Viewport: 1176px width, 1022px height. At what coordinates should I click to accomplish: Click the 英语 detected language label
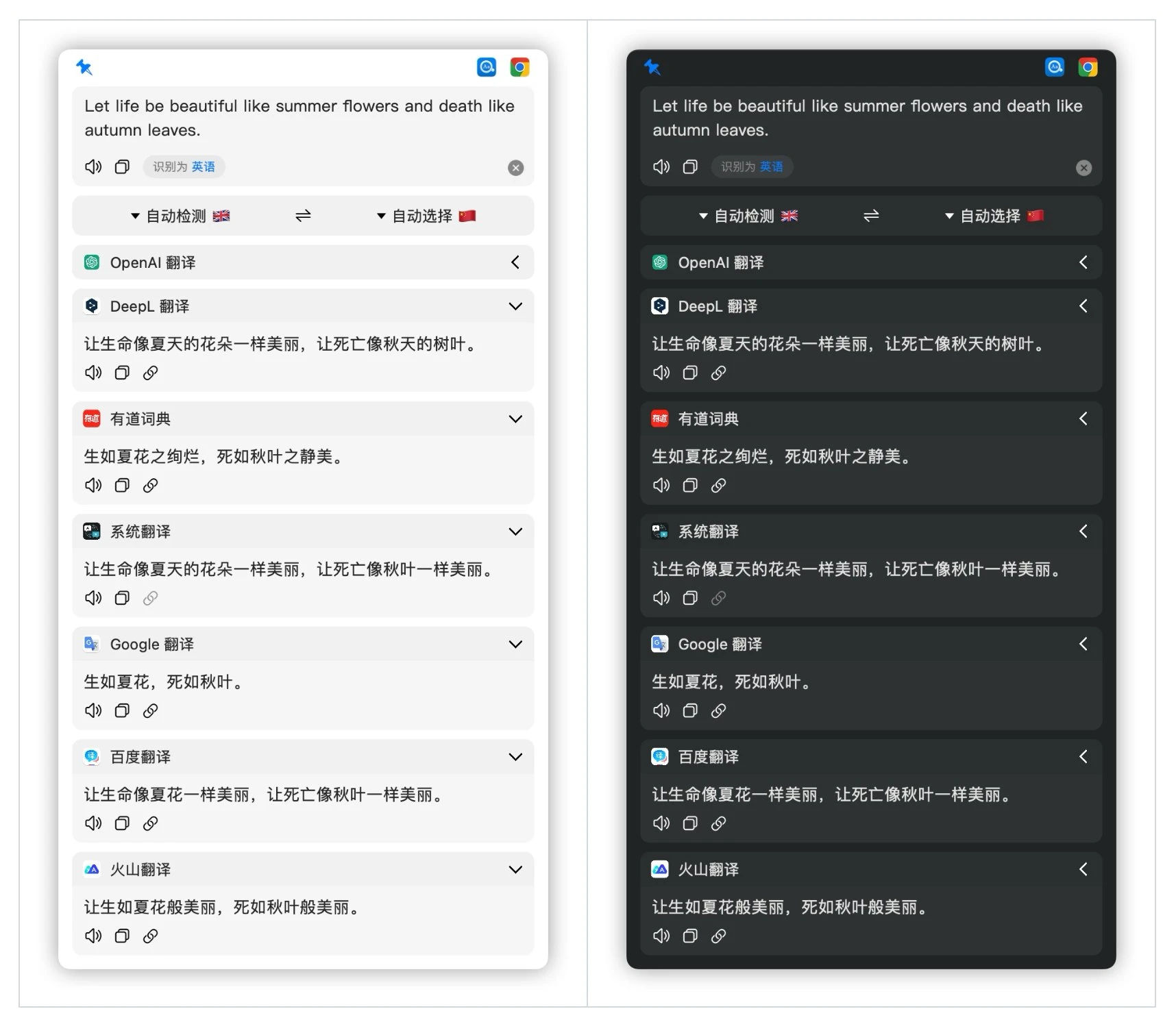pyautogui.click(x=202, y=166)
